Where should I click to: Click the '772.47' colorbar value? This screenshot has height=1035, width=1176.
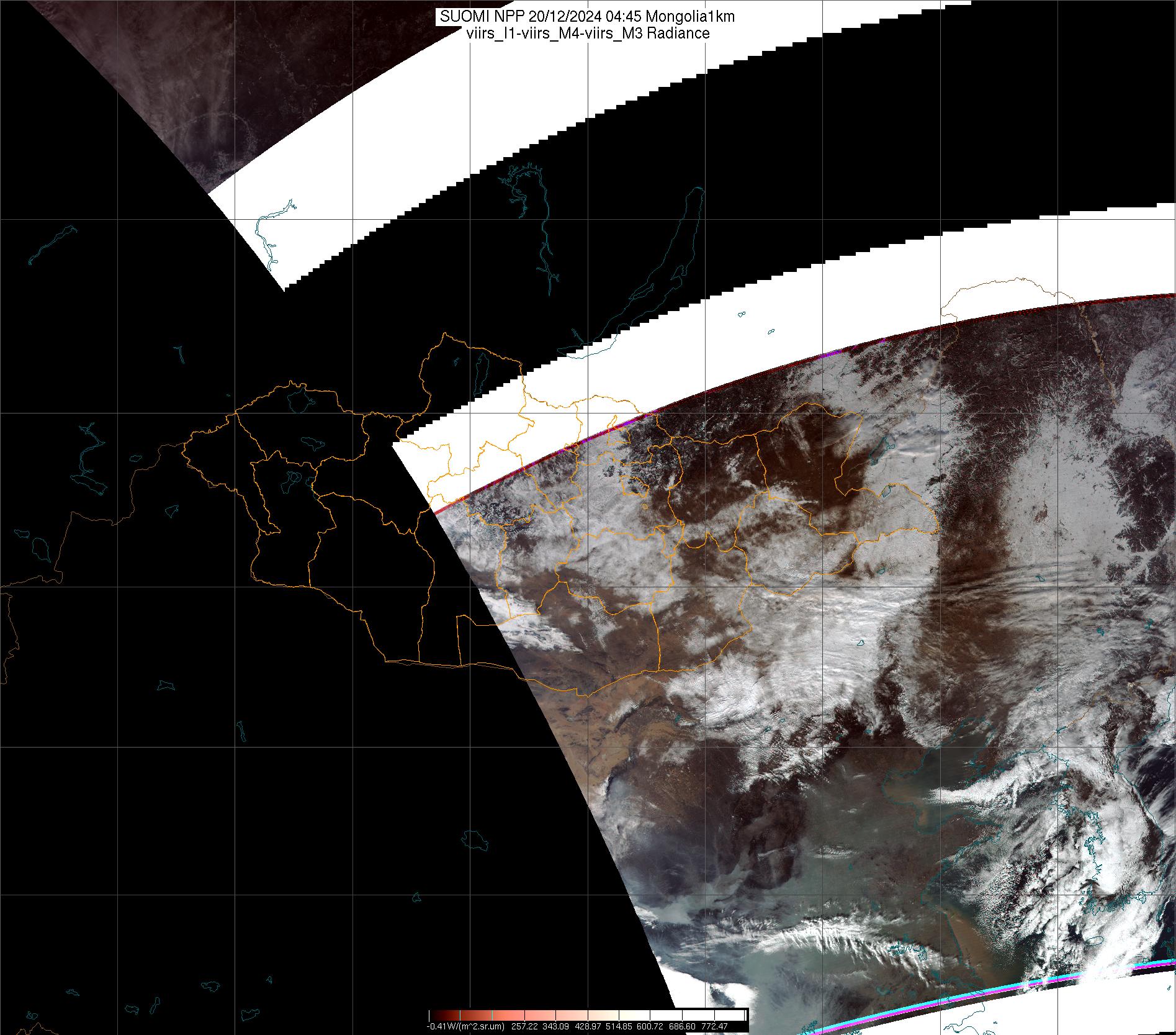(x=714, y=1027)
